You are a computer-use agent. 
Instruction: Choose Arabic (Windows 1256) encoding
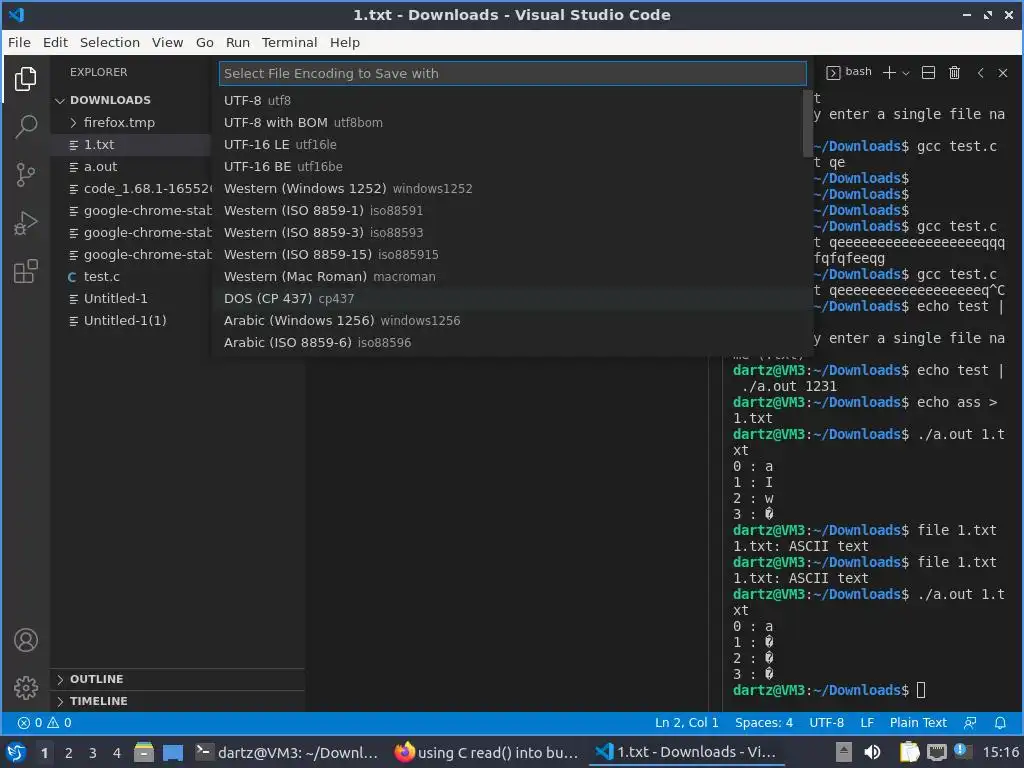tap(511, 321)
